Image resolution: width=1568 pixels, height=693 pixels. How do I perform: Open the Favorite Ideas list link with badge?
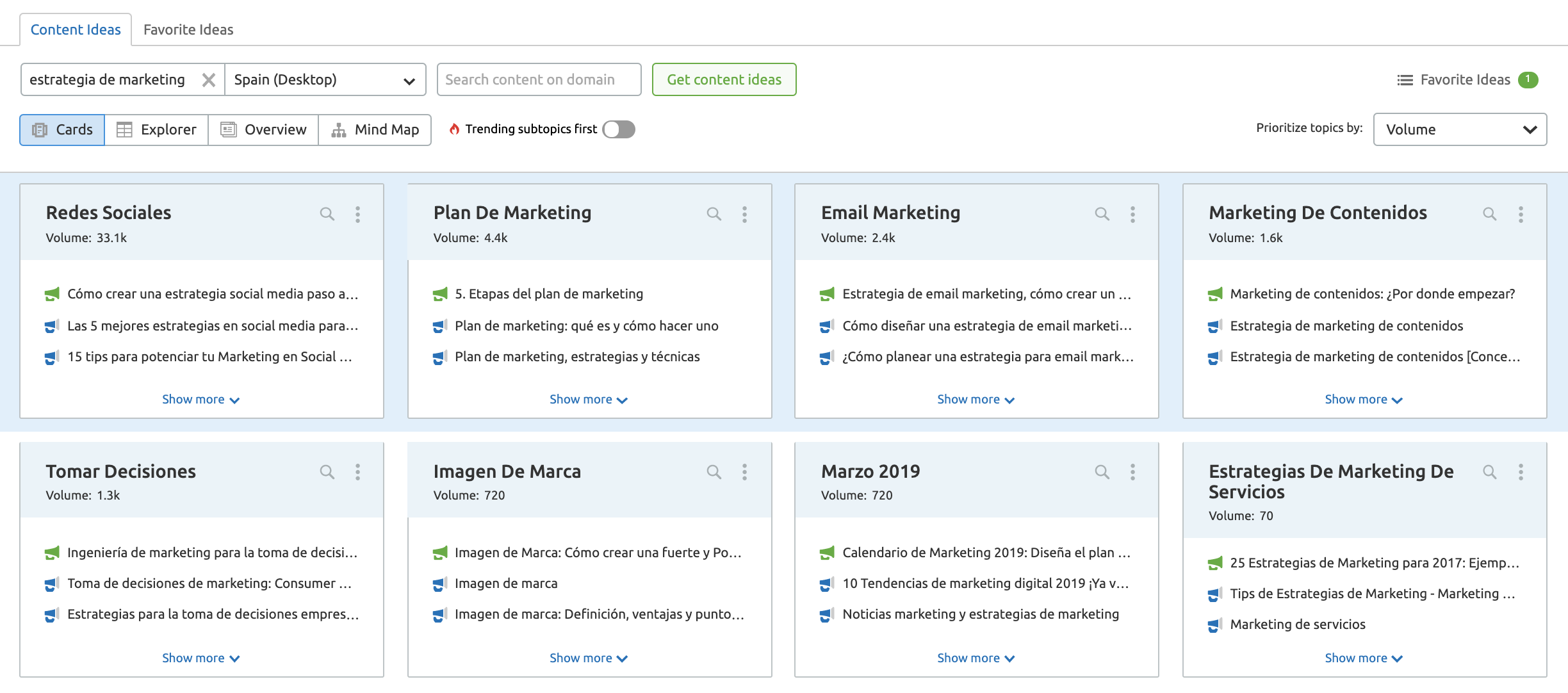point(1466,80)
